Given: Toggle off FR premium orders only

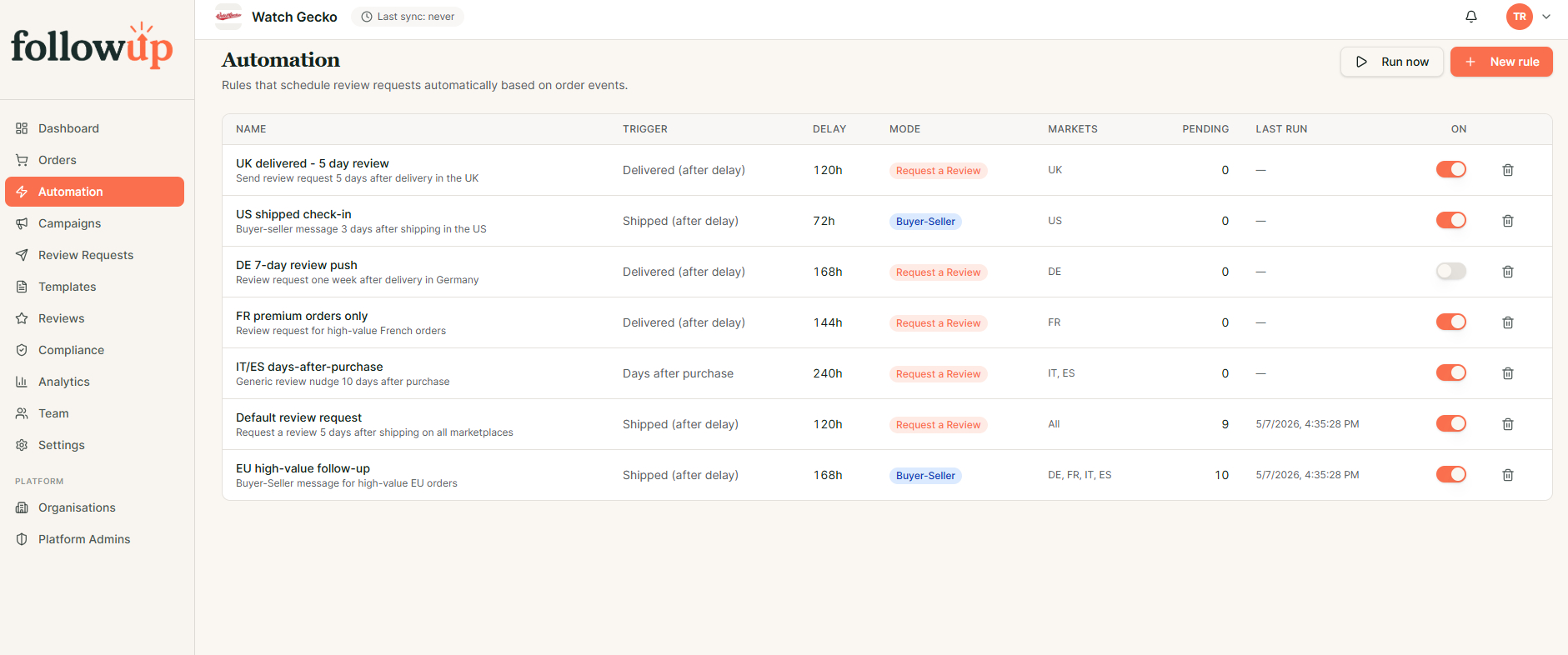Looking at the screenshot, I should pos(1450,322).
